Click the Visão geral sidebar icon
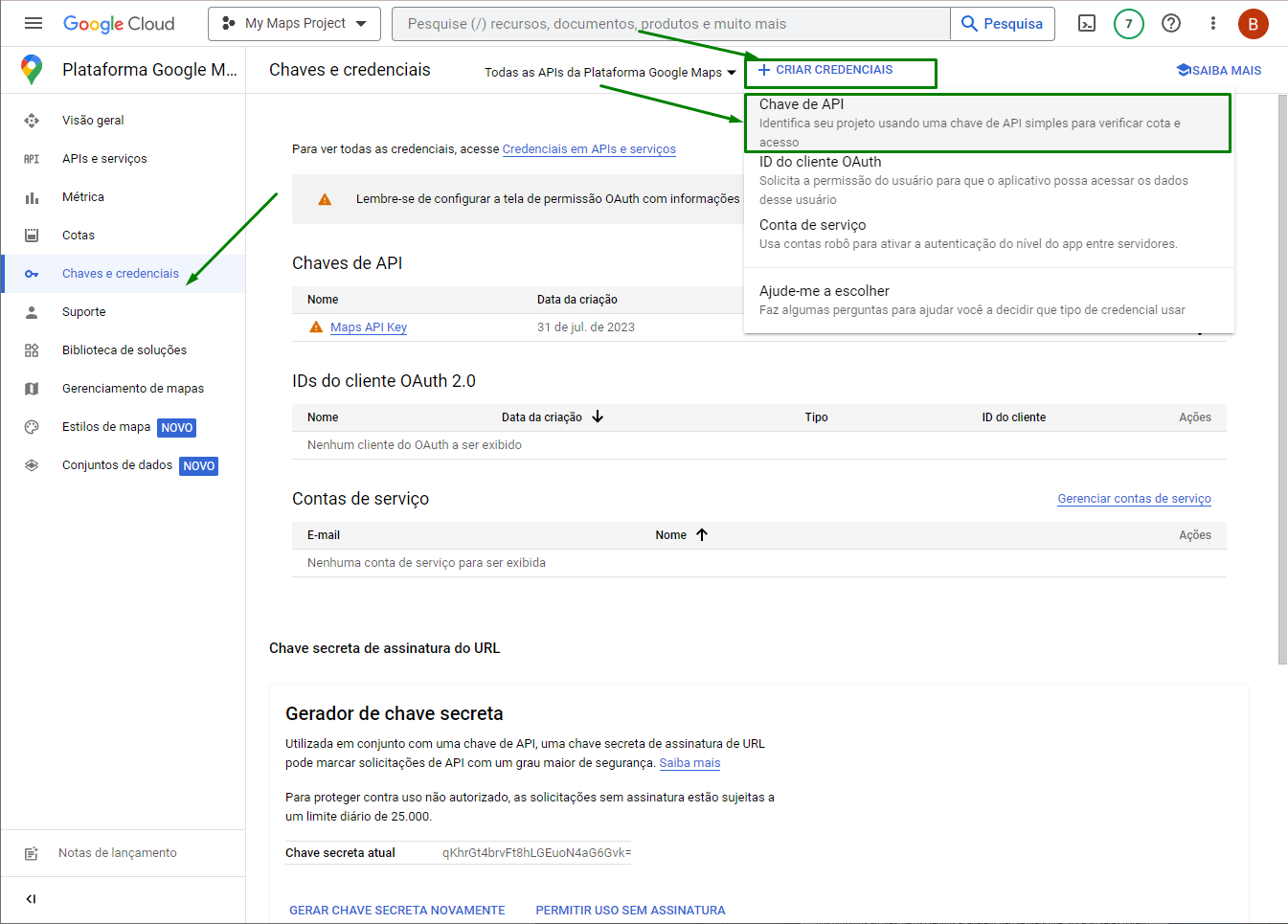Image resolution: width=1288 pixels, height=924 pixels. click(32, 121)
